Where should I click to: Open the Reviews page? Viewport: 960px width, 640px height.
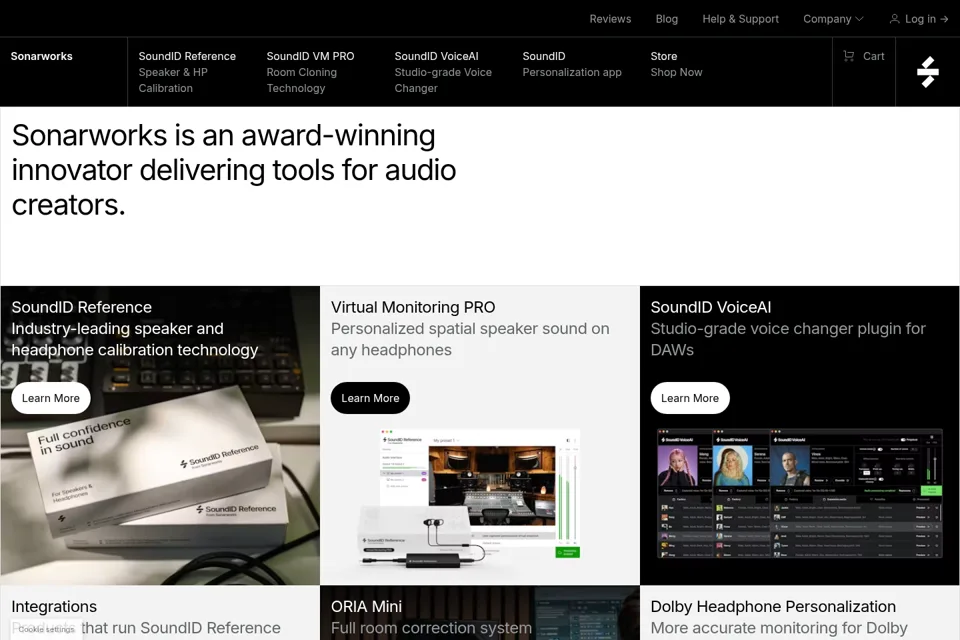point(610,19)
